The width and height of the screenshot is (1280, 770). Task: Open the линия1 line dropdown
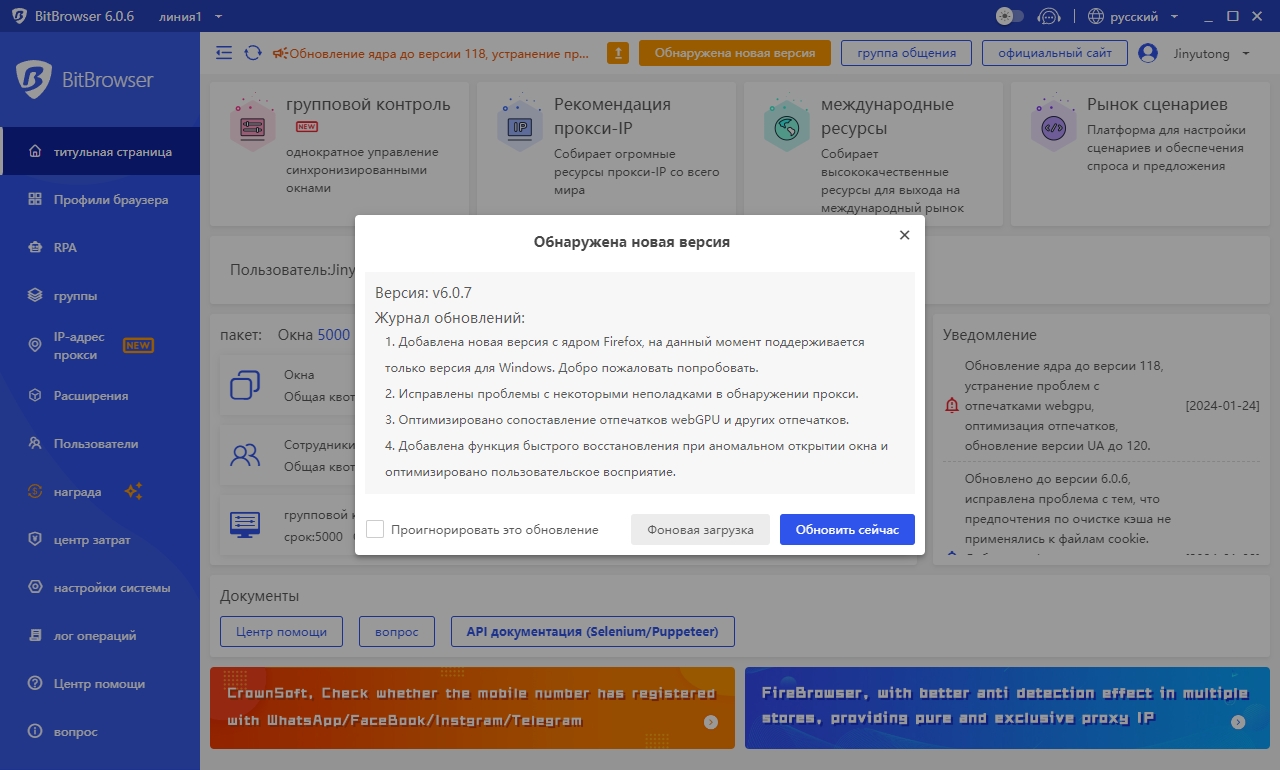pyautogui.click(x=190, y=17)
